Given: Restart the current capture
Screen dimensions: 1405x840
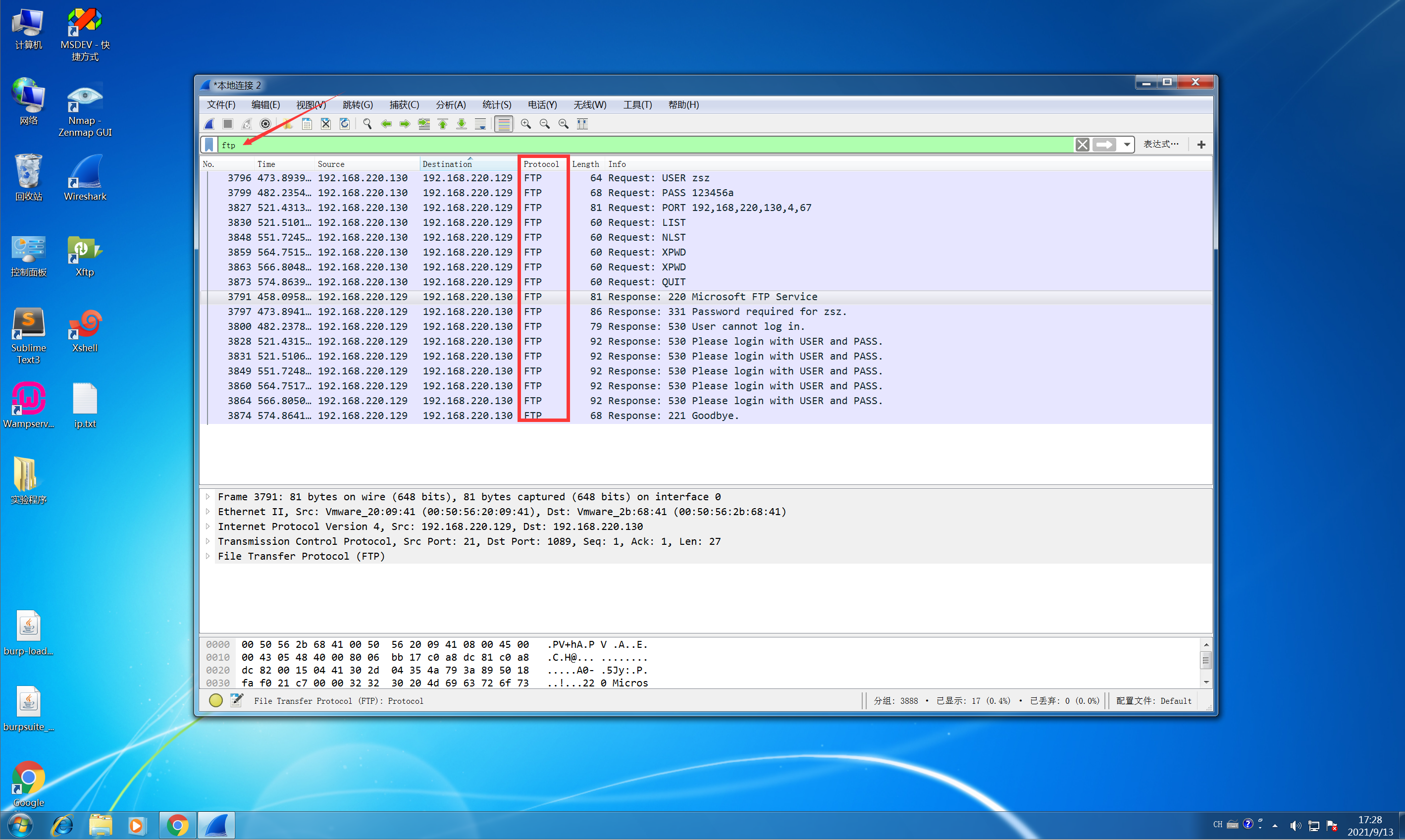Looking at the screenshot, I should pyautogui.click(x=247, y=124).
